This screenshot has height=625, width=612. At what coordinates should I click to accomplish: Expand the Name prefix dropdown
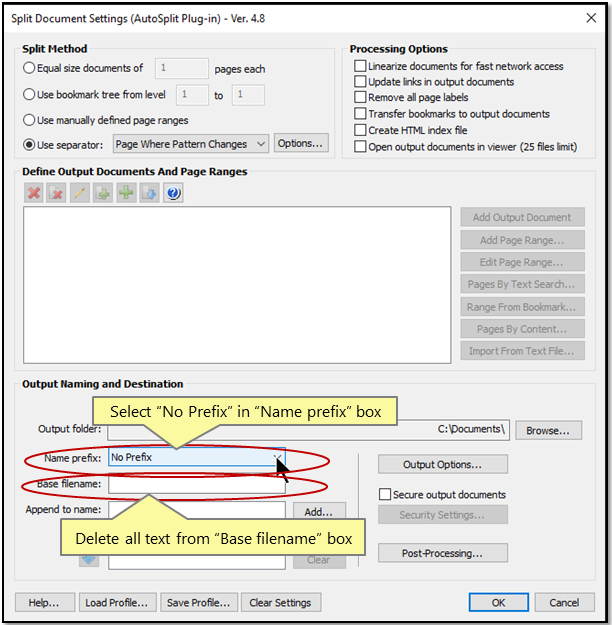[x=277, y=458]
